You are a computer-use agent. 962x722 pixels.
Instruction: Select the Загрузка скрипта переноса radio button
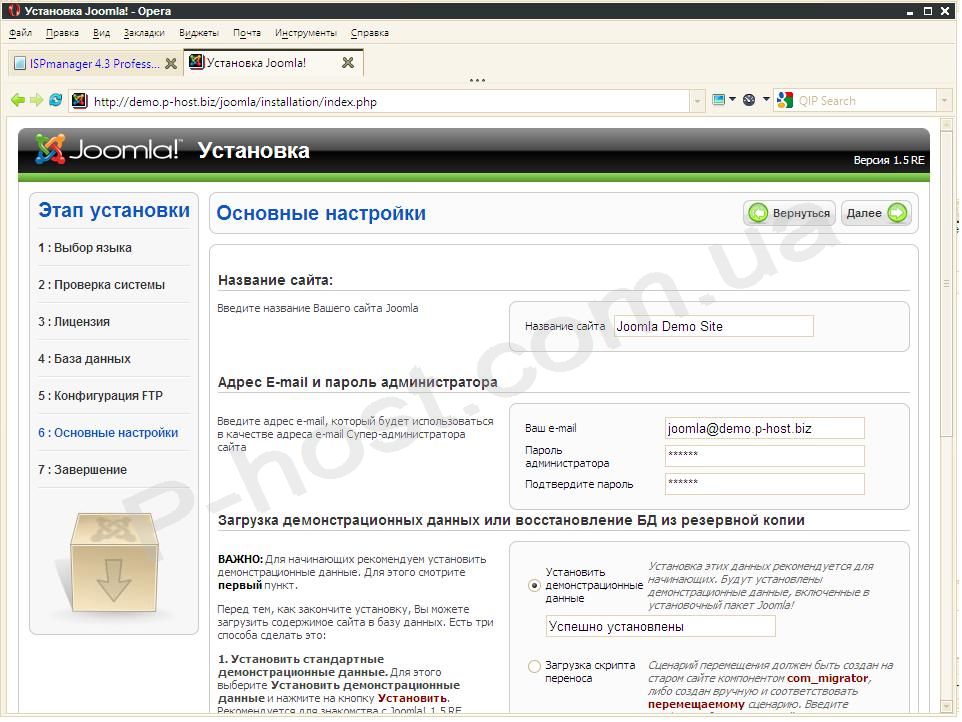pos(534,666)
